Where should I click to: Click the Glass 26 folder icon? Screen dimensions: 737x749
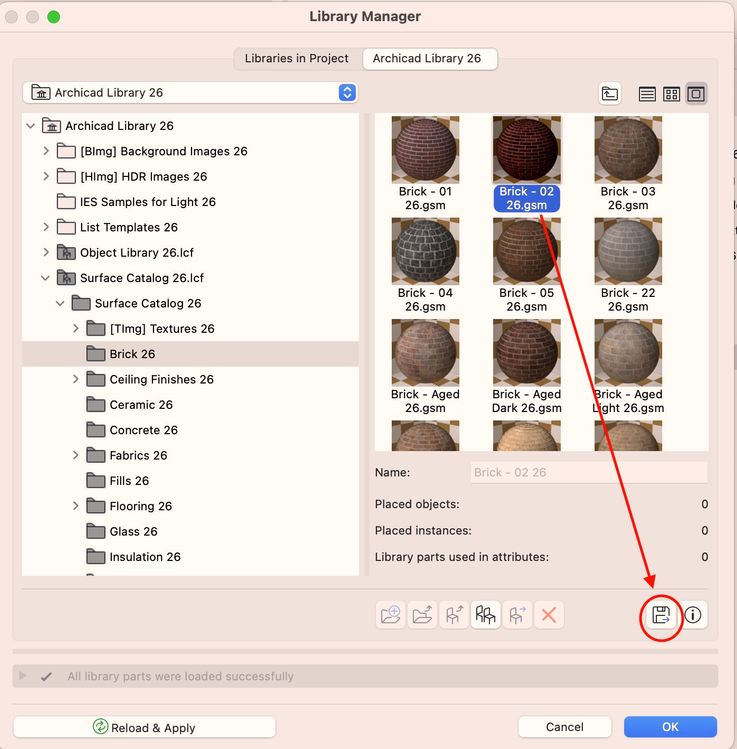(96, 531)
